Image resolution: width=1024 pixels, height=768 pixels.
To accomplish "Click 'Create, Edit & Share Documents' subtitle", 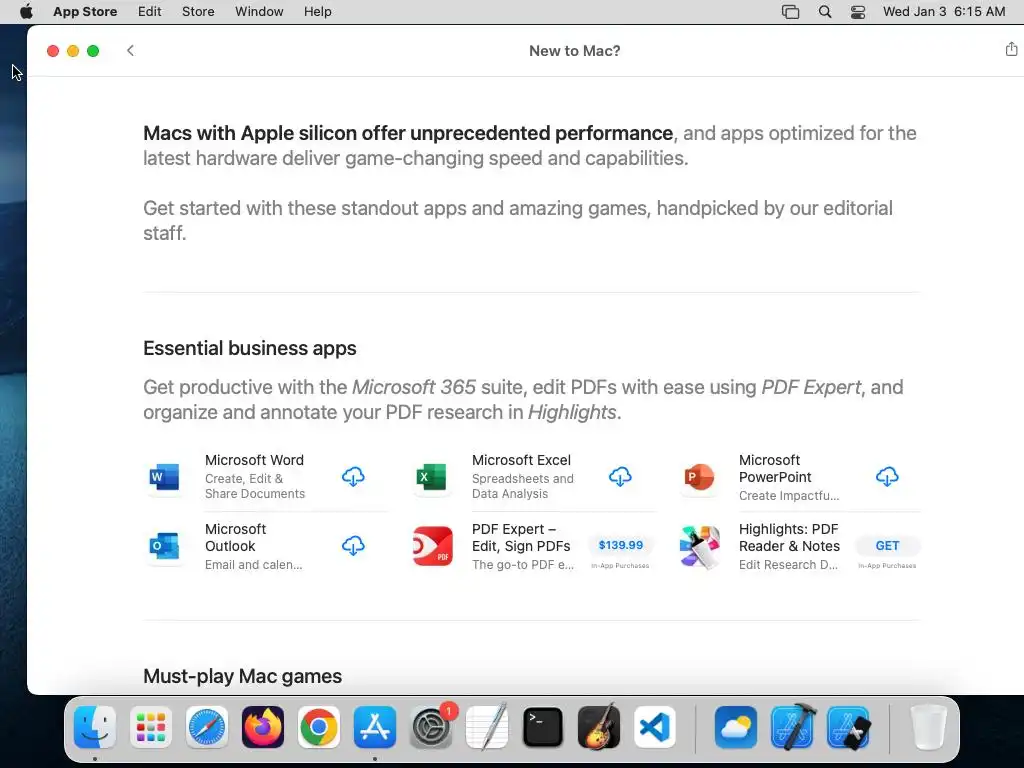I will 255,486.
